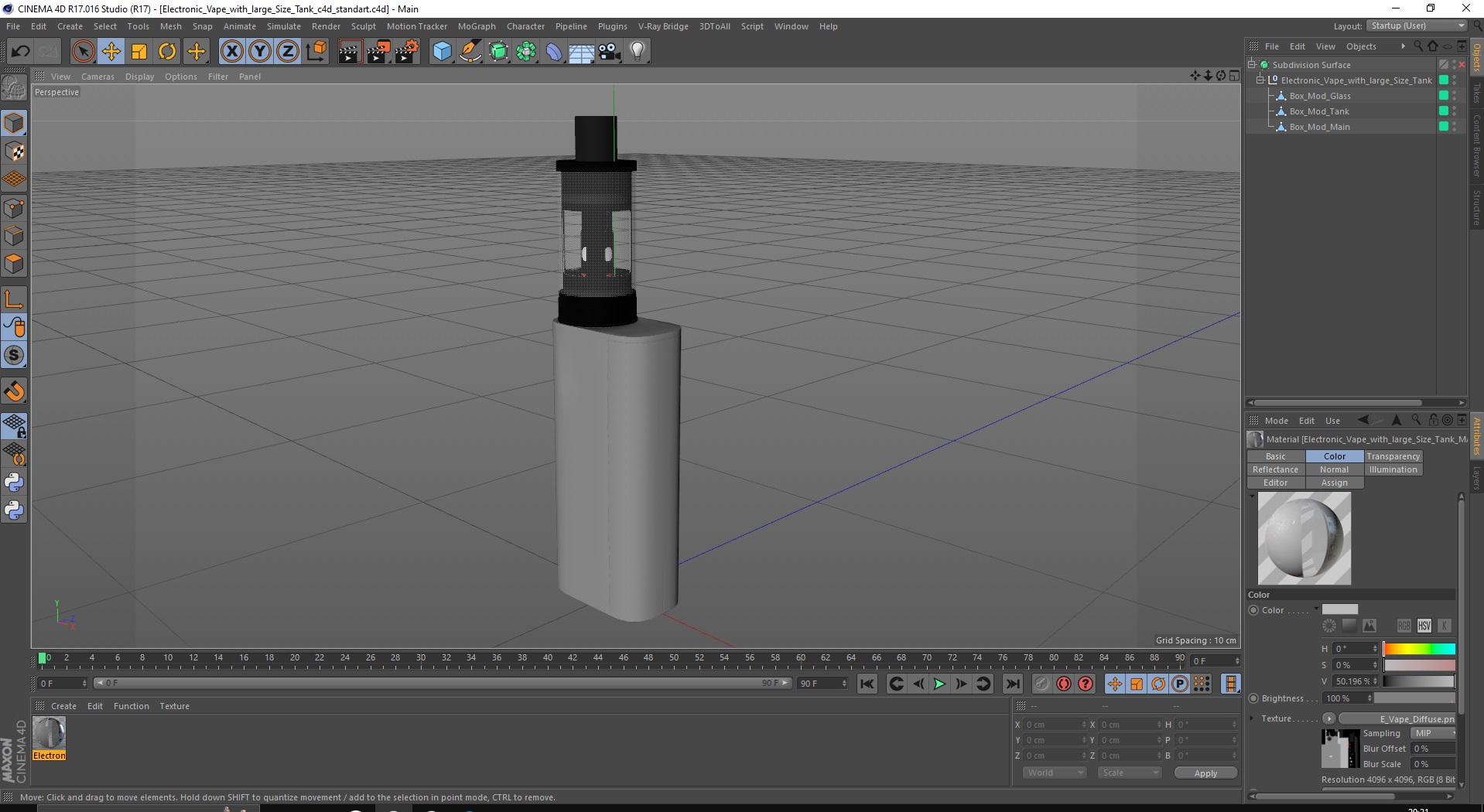Screen dimensions: 1484x812
Task: Open Edit Render Settings
Action: pos(407,52)
